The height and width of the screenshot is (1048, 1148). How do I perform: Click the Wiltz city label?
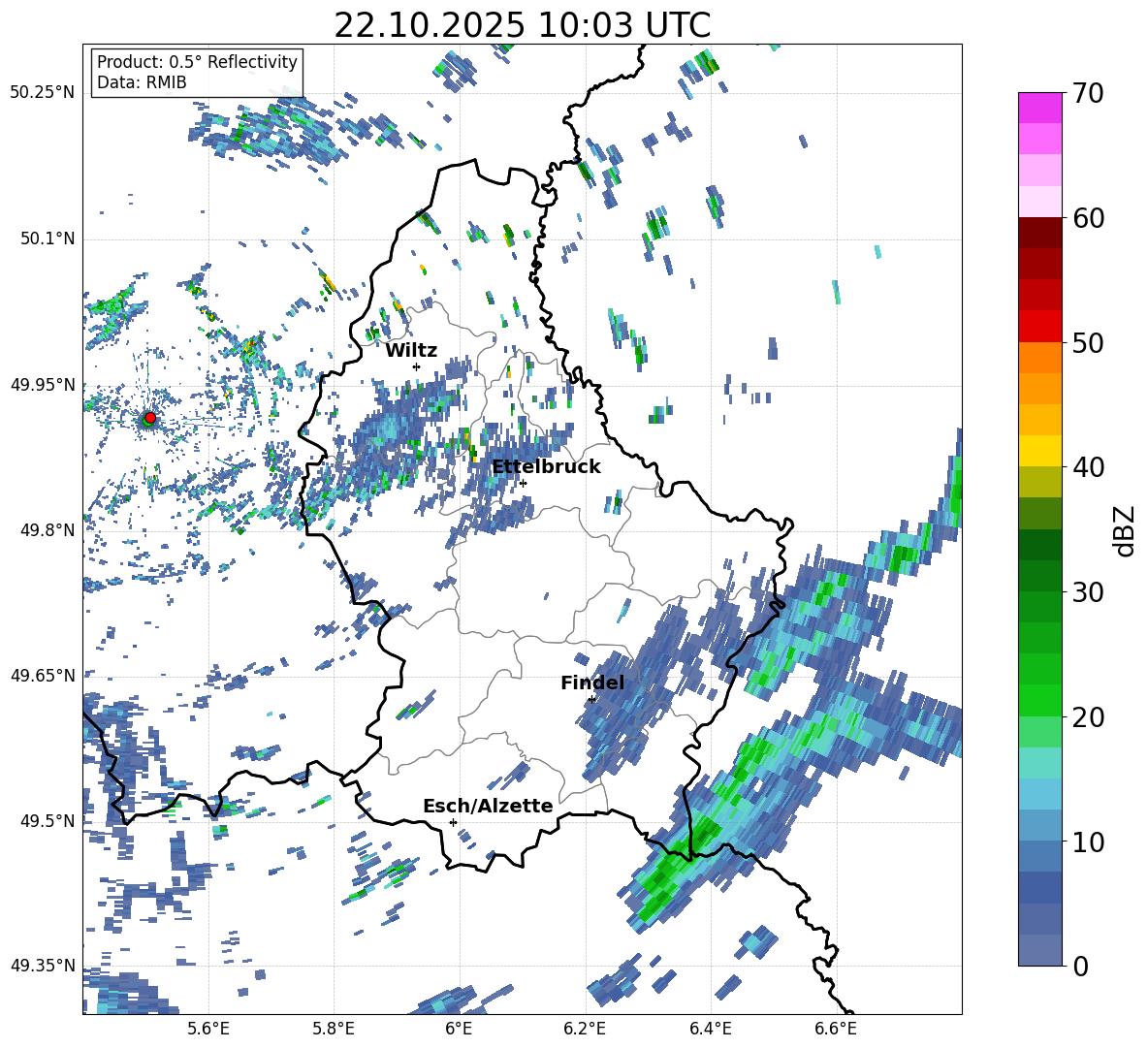point(411,351)
